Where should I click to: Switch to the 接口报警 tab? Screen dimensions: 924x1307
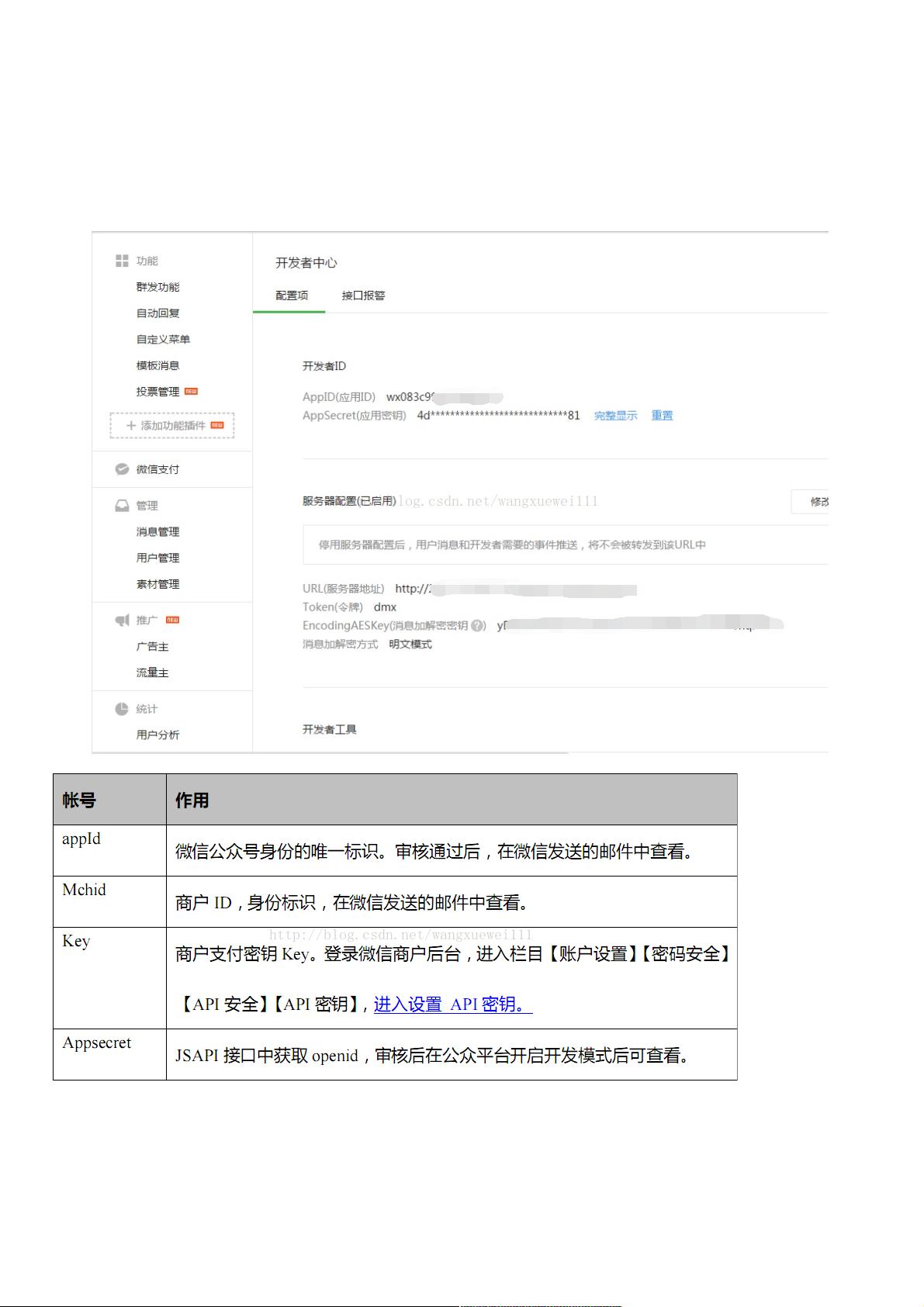point(363,296)
